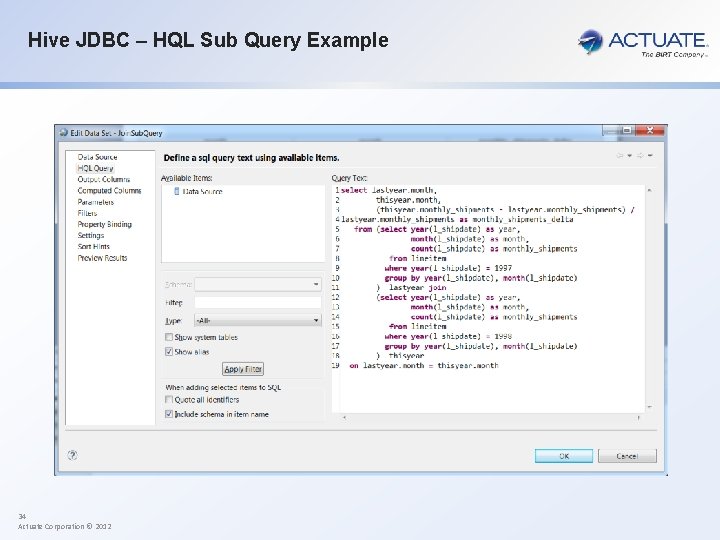Click the Actuate logo

coord(643,42)
